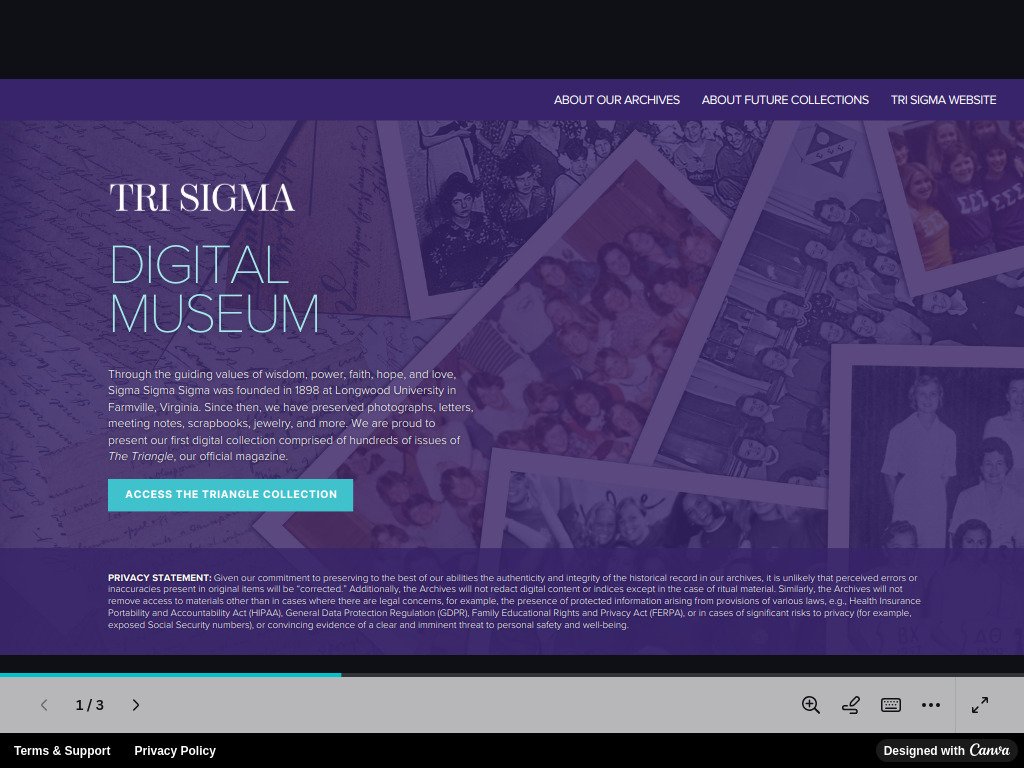Show keyboard shortcuts via the keyboard icon
This screenshot has height=768, width=1024.
point(890,705)
